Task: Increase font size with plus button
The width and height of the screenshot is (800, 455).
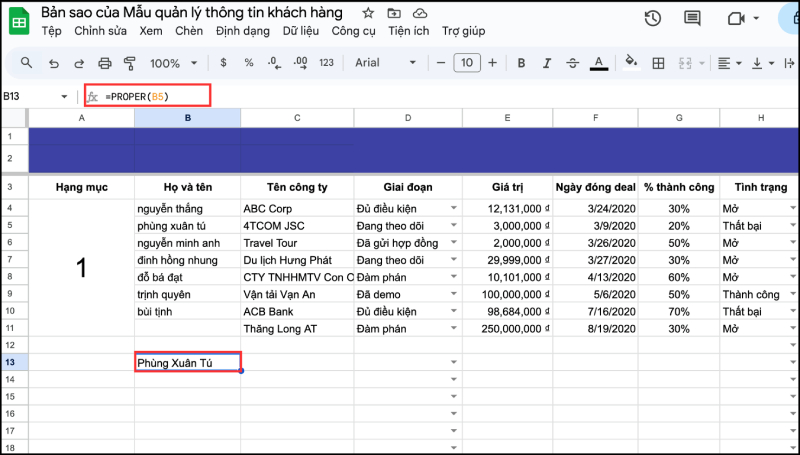Action: [491, 63]
